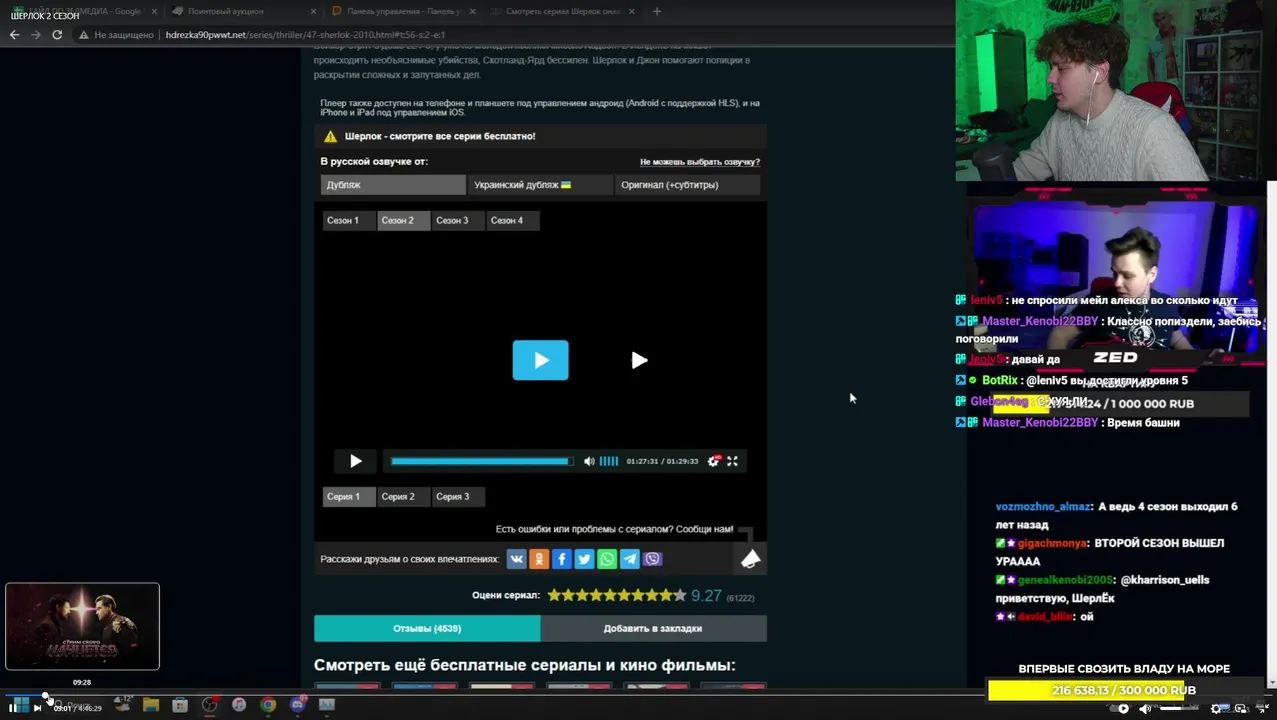
Task: Share via Telegram icon
Action: (630, 559)
